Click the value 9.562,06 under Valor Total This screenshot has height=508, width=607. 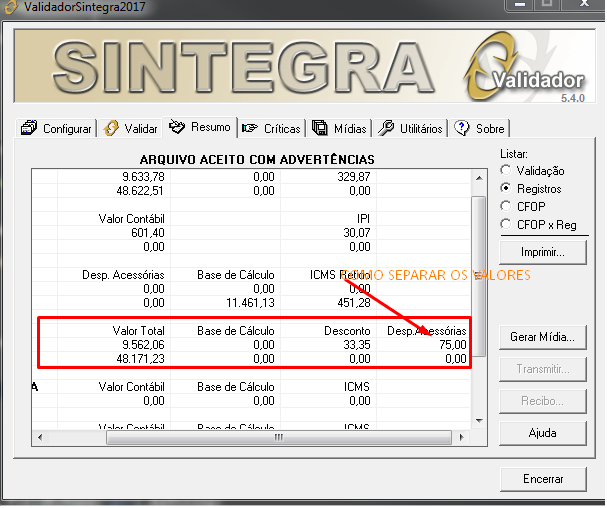[143, 345]
